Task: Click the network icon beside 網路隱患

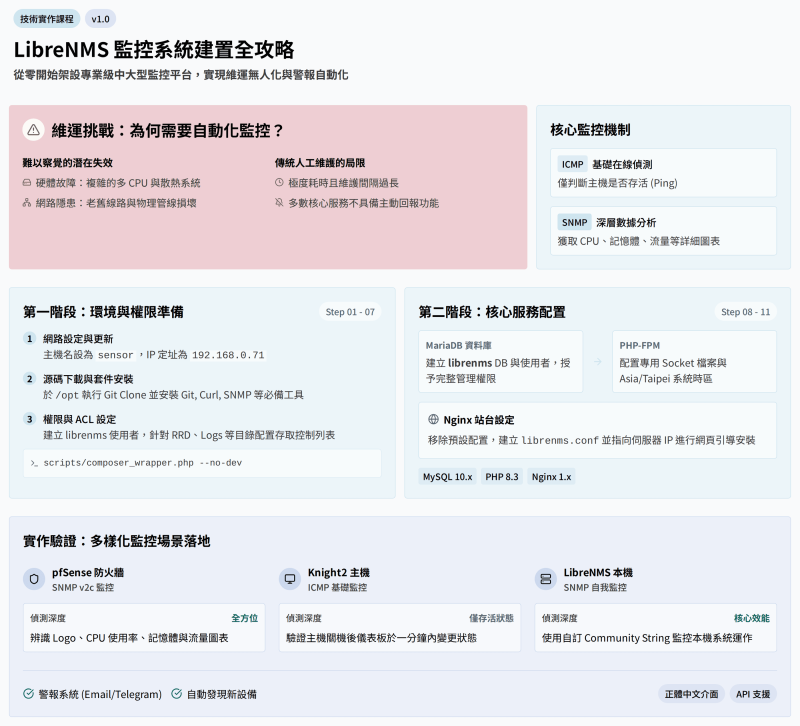Action: [27, 203]
